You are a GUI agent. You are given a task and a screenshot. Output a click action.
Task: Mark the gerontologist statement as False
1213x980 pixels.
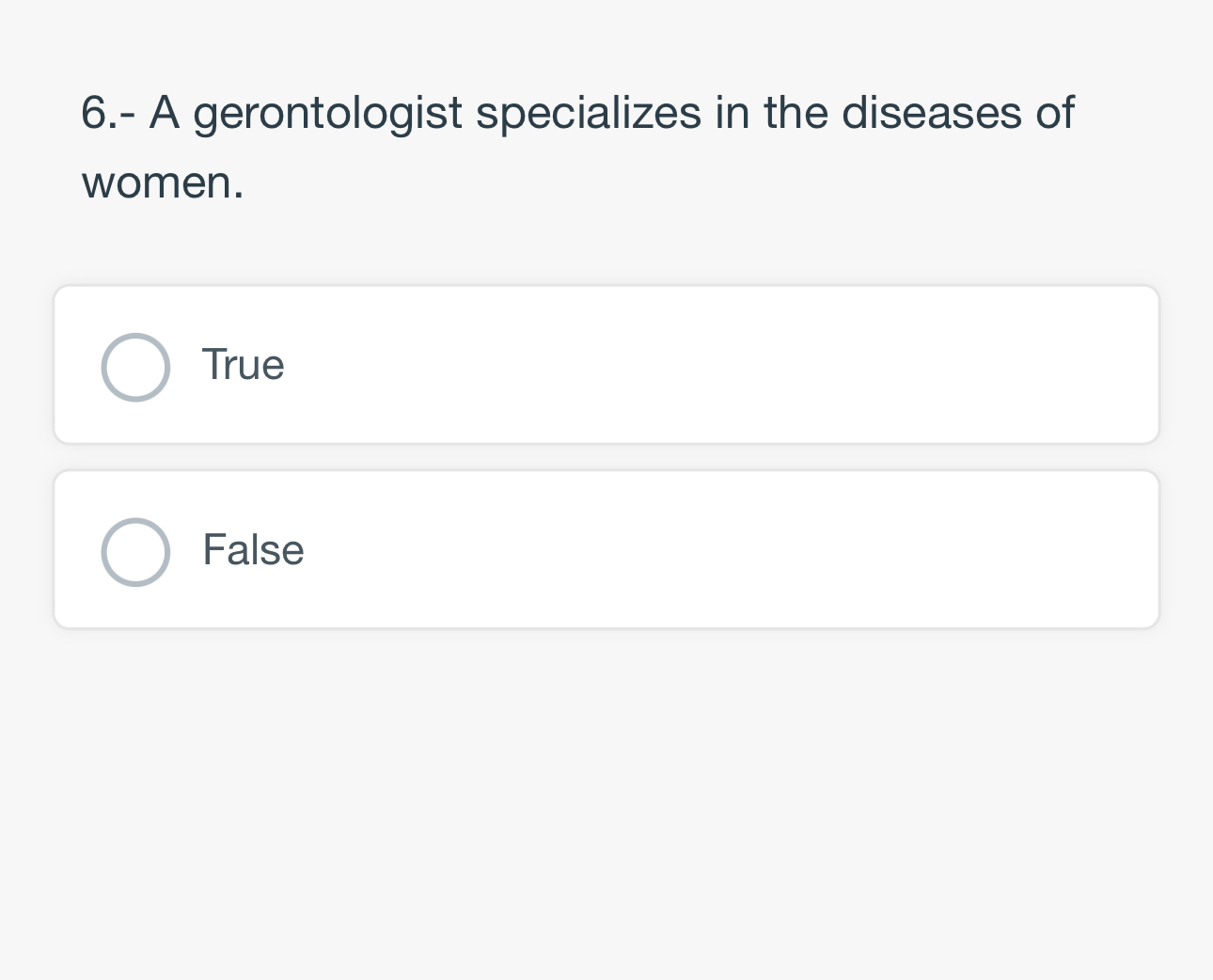[x=135, y=552]
